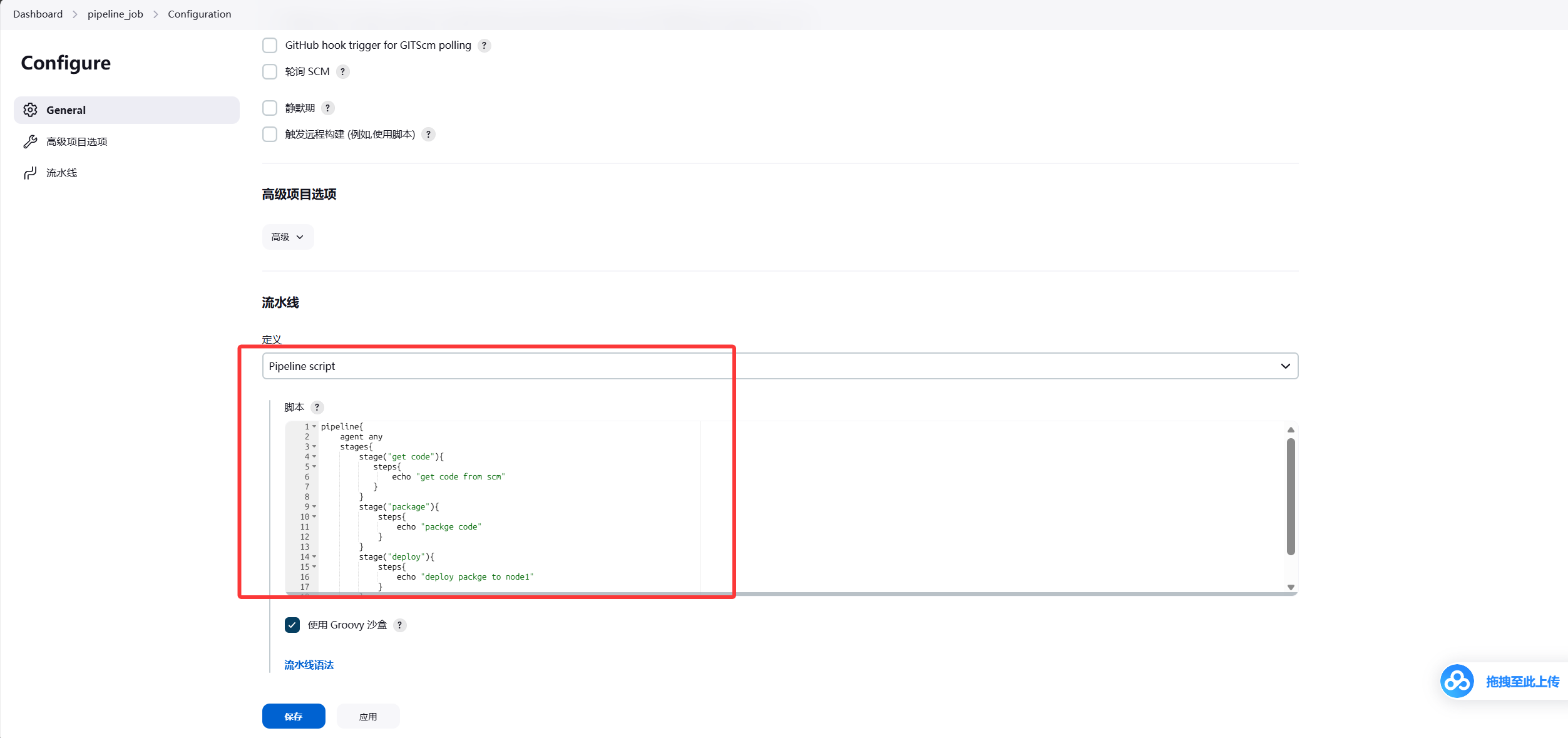Image resolution: width=1568 pixels, height=738 pixels.
Task: Open help icon next to 轮询 SCM
Action: [342, 72]
